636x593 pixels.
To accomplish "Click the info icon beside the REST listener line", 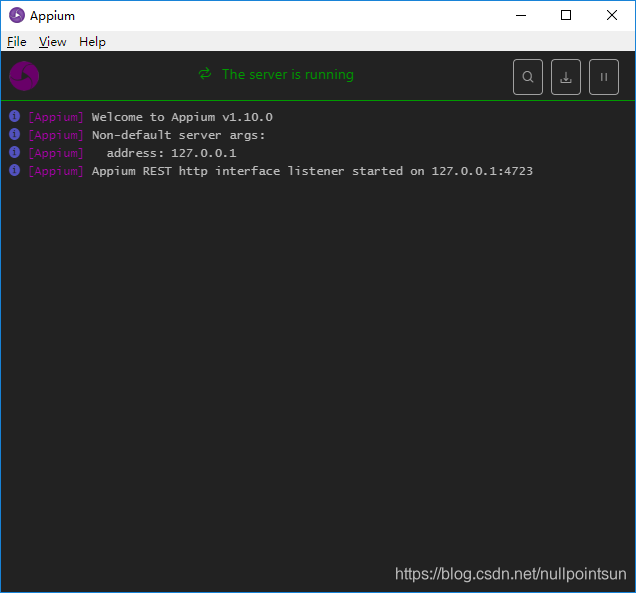I will 14,170.
